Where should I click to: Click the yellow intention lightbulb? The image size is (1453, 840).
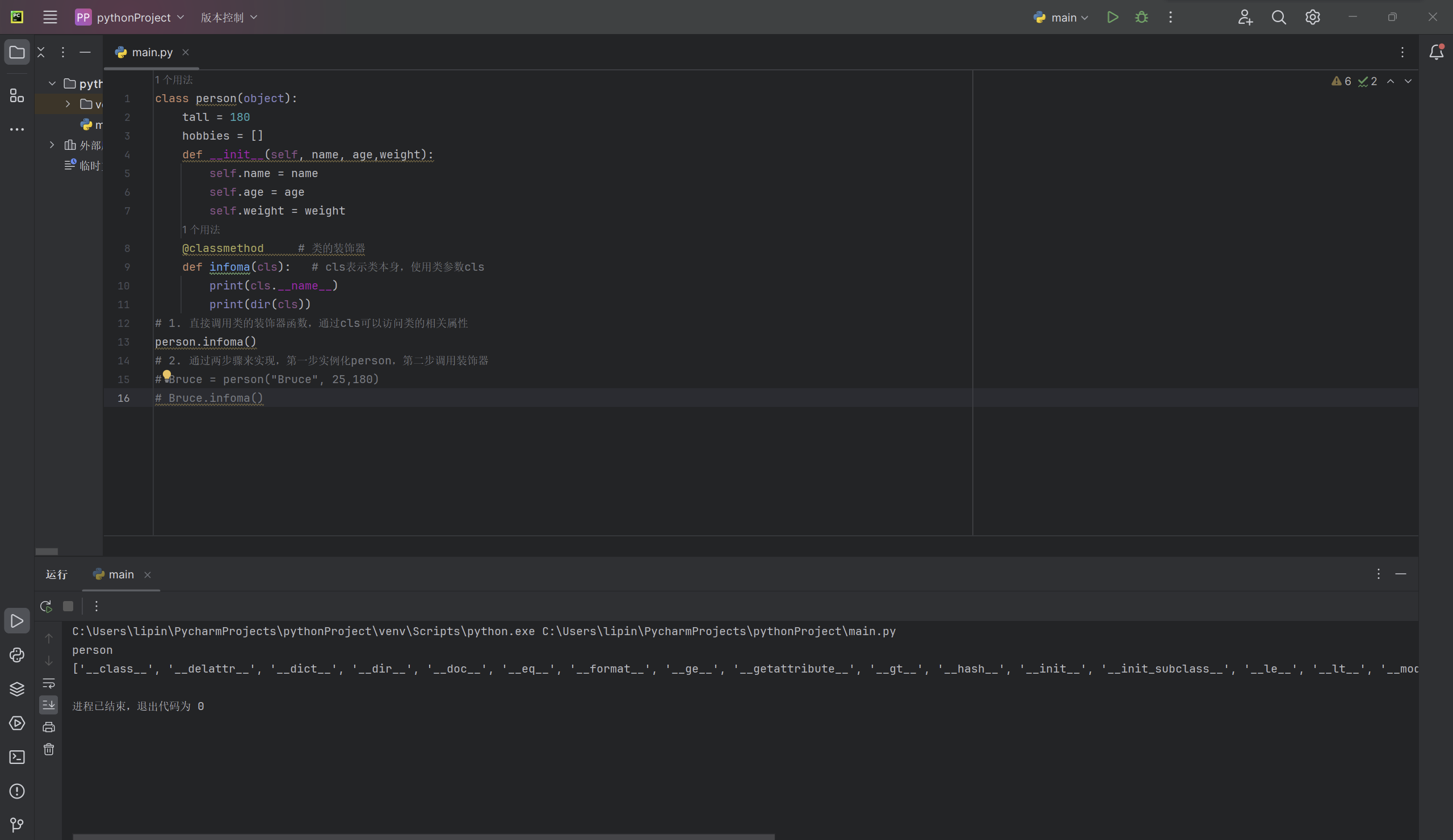pyautogui.click(x=167, y=375)
